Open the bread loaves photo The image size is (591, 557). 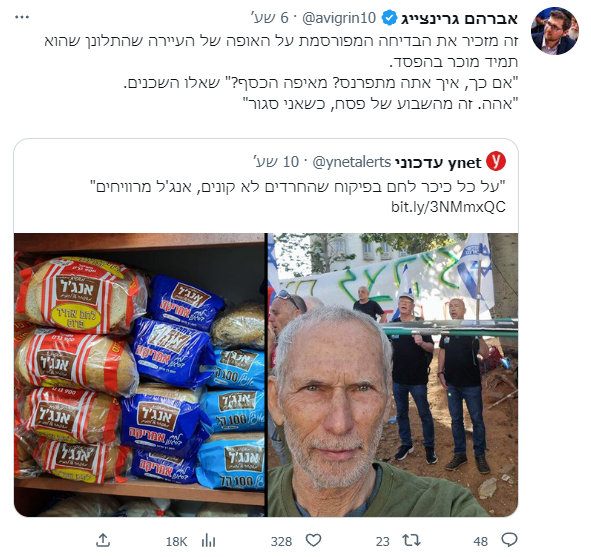point(139,375)
